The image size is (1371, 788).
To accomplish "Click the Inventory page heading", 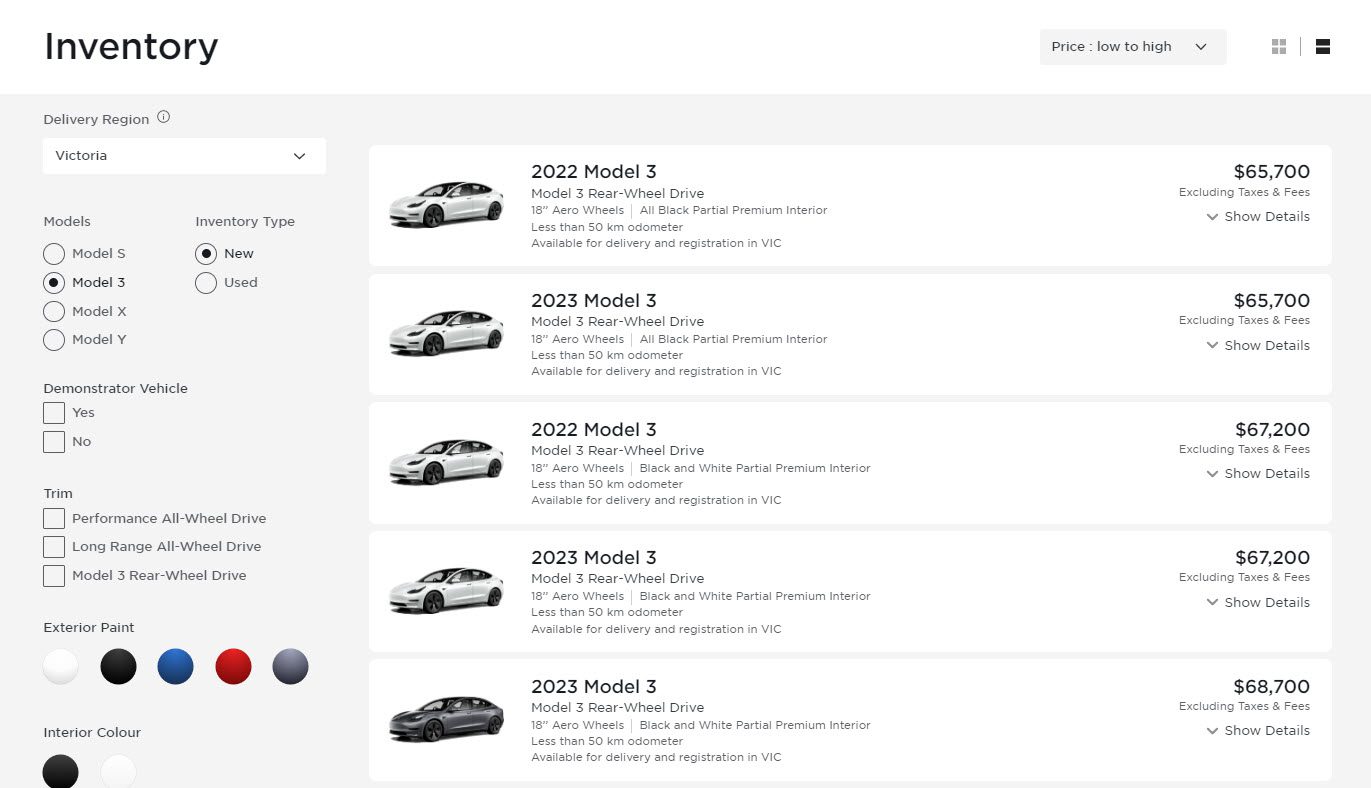I will 130,46.
